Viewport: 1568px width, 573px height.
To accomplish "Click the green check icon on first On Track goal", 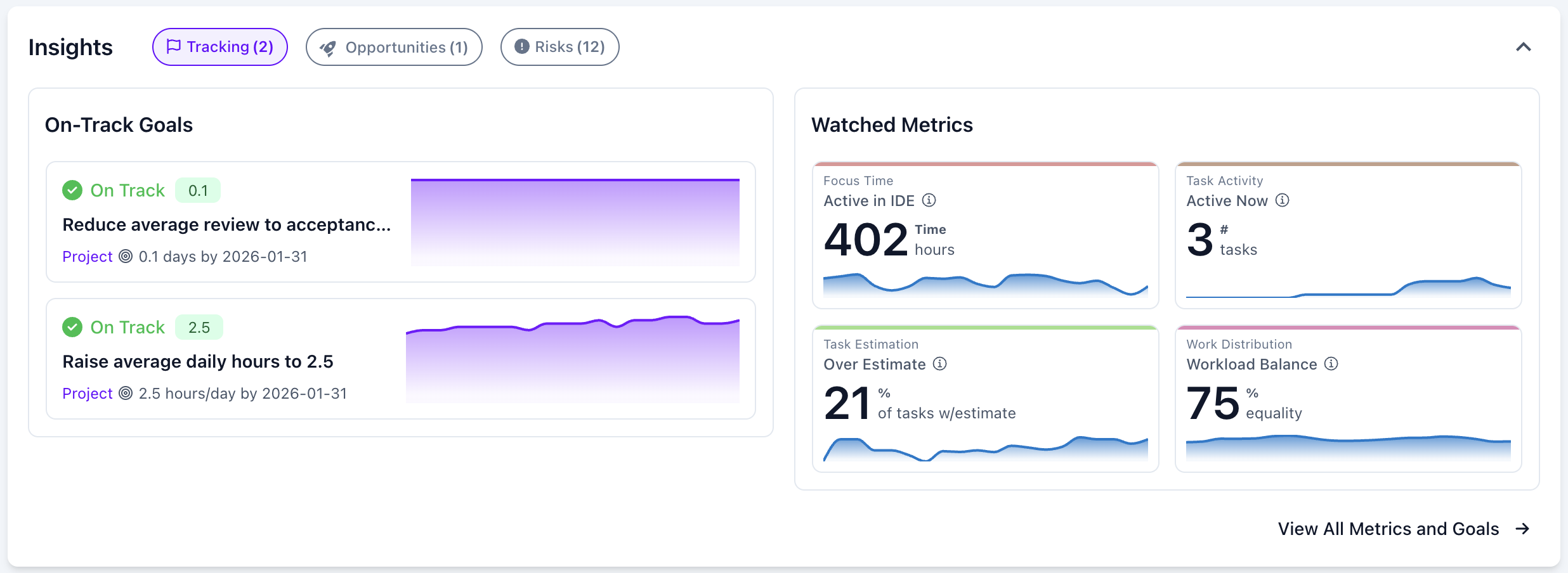I will [72, 190].
